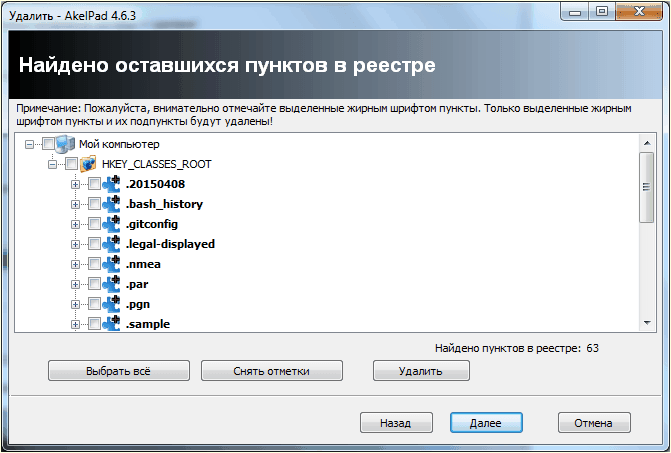The image size is (671, 453).
Task: Click the scrollbar up arrow in the tree
Action: pyautogui.click(x=647, y=143)
